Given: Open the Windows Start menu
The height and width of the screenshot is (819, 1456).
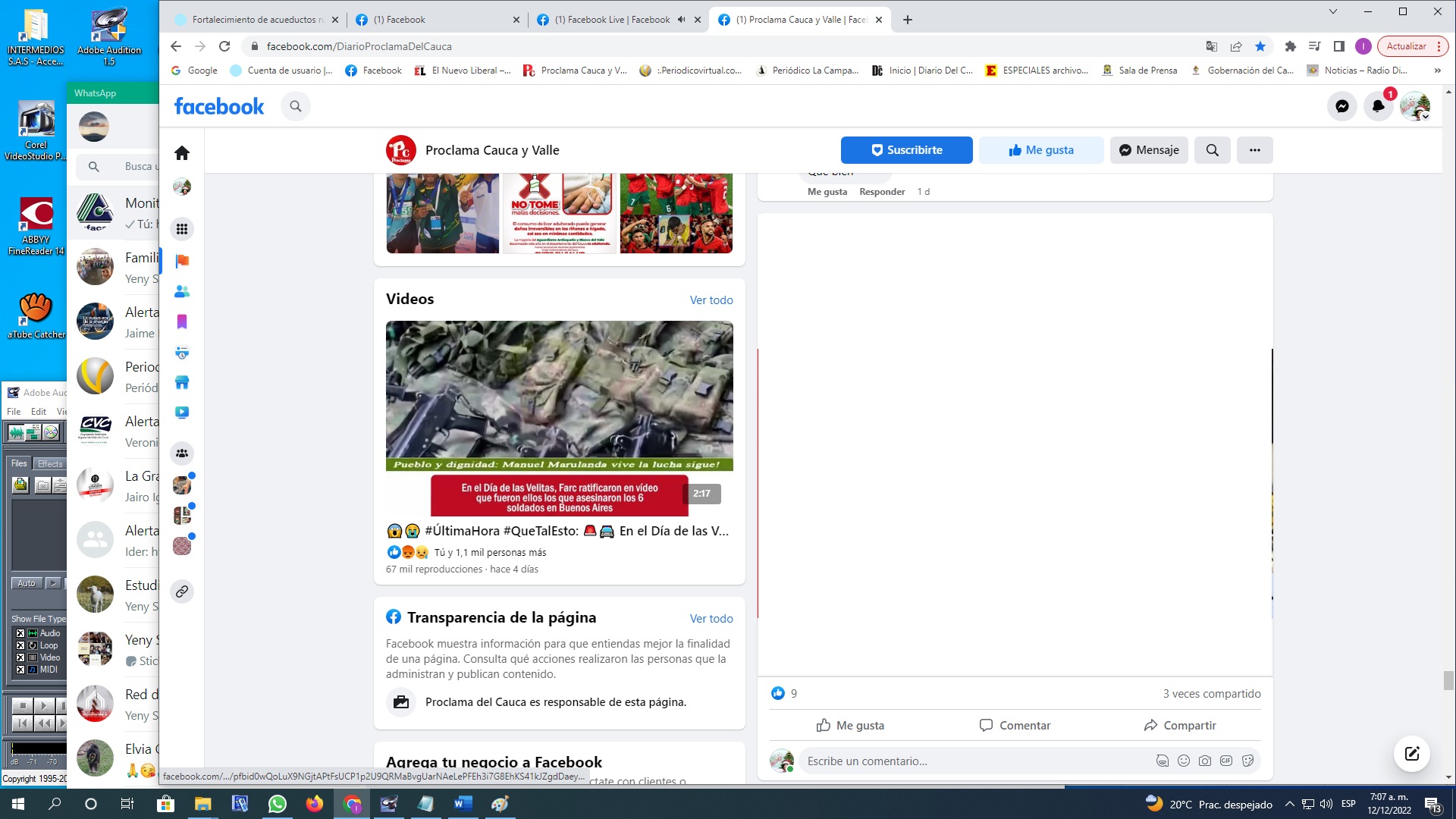Looking at the screenshot, I should (x=18, y=804).
